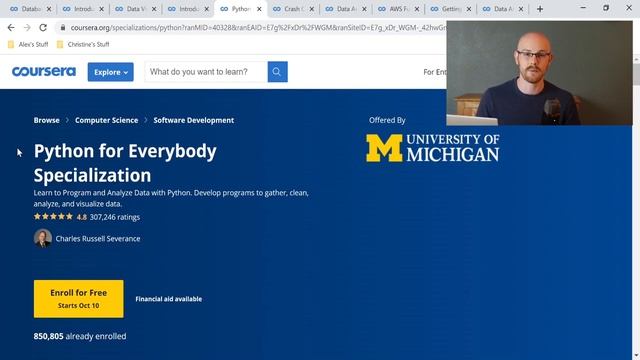Click the Coursera logo
This screenshot has height=360, width=640.
[44, 71]
